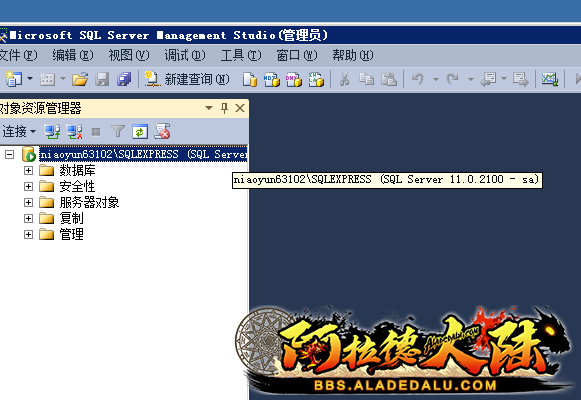
Task: Click the Refresh icon in Object Explorer
Action: coord(140,131)
